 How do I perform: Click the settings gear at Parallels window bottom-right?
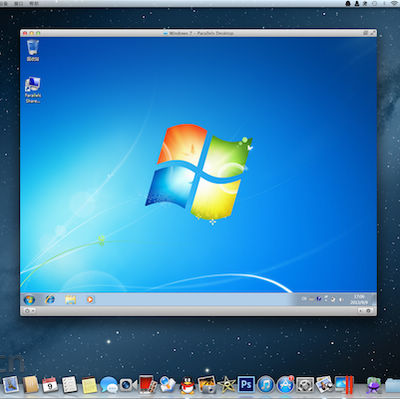pyautogui.click(x=368, y=311)
